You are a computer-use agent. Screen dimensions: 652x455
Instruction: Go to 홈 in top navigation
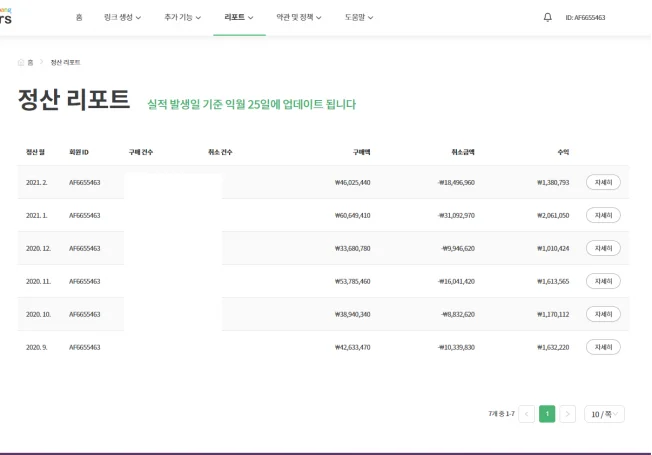[x=79, y=17]
